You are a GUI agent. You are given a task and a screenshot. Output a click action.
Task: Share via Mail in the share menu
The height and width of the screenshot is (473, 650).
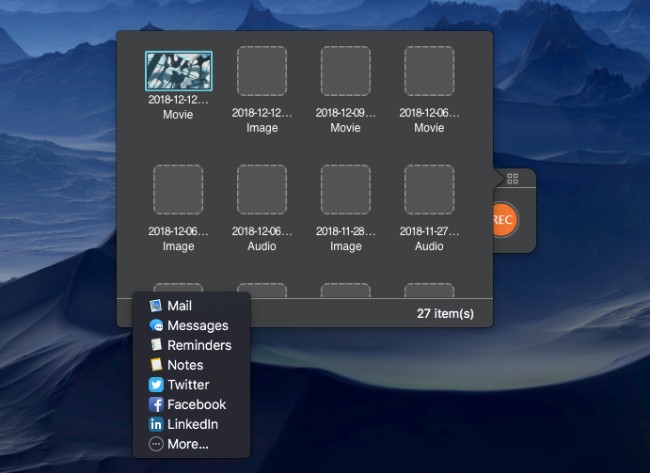tap(192, 306)
